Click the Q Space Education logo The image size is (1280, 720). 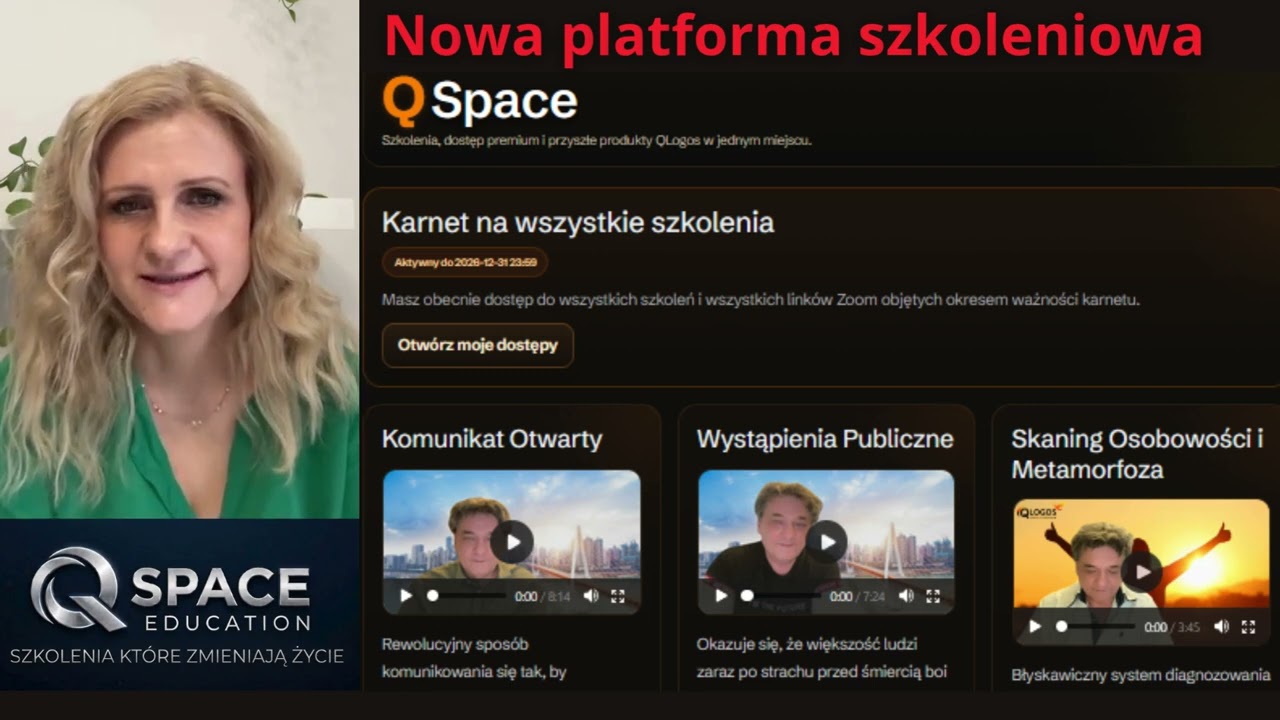click(170, 589)
